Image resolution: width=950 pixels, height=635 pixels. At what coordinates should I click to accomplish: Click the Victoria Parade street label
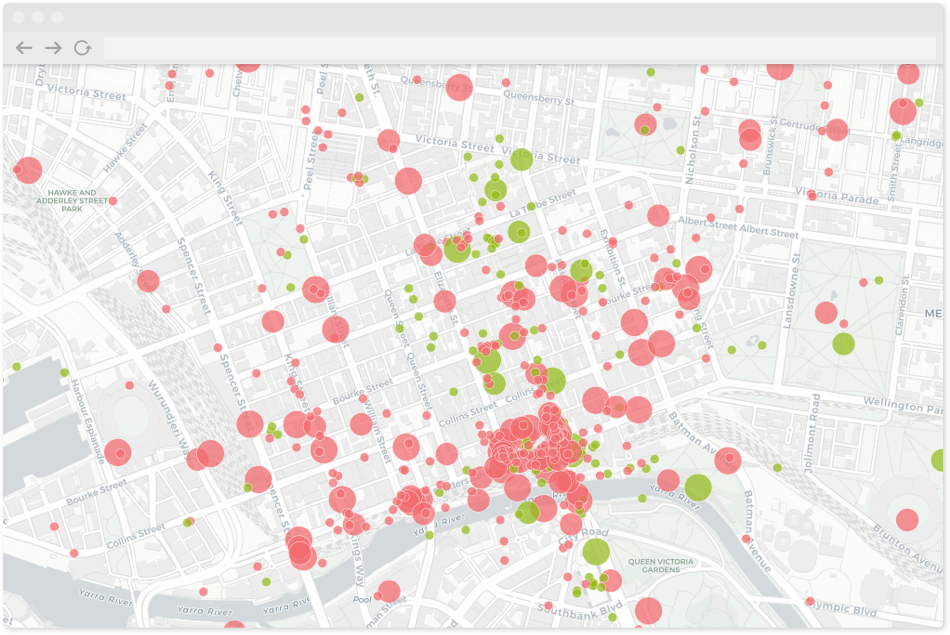tap(837, 195)
